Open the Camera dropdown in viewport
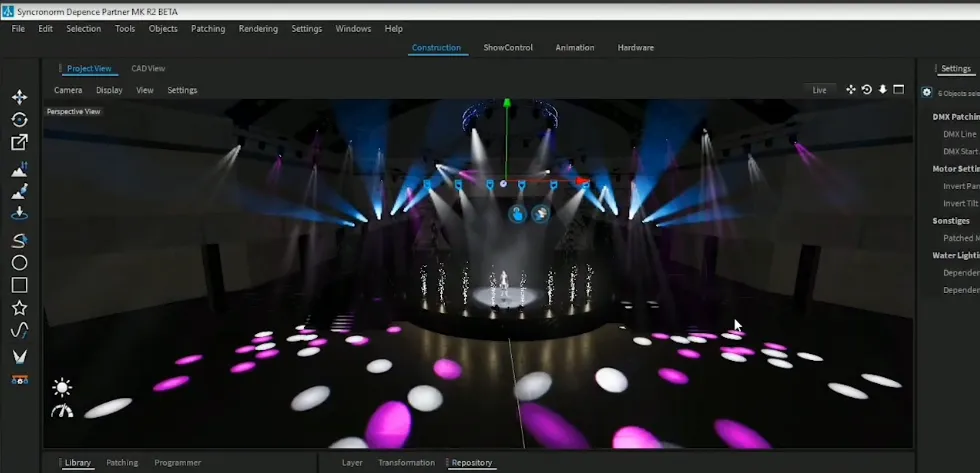 coord(68,90)
